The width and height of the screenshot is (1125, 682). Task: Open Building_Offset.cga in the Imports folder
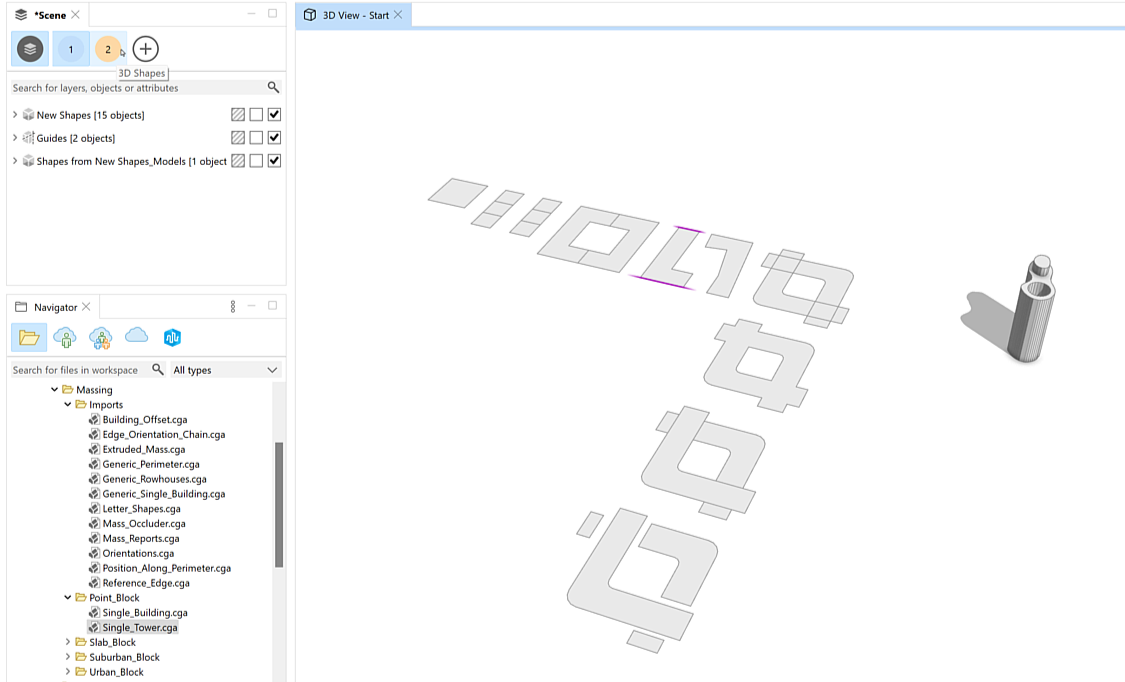pyautogui.click(x=148, y=419)
